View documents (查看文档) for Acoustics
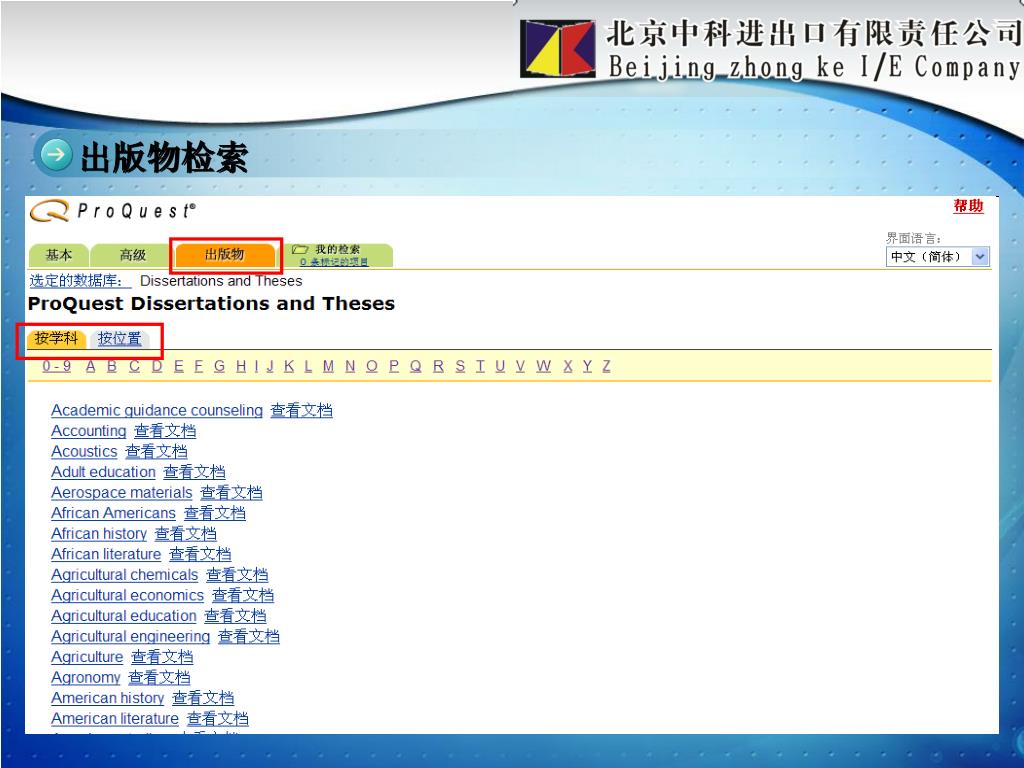Viewport: 1024px width, 768px height. point(157,452)
